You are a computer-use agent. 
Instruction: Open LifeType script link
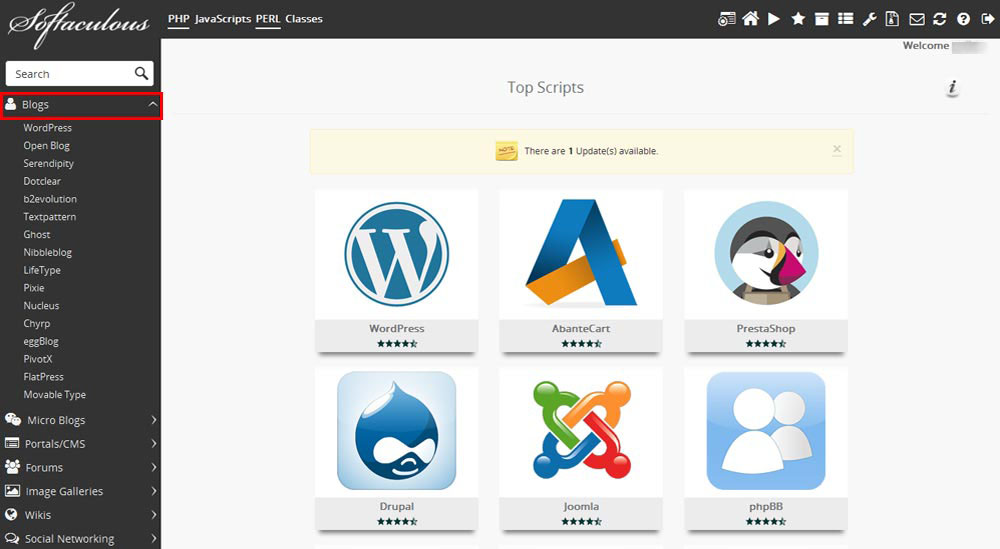pyautogui.click(x=42, y=270)
